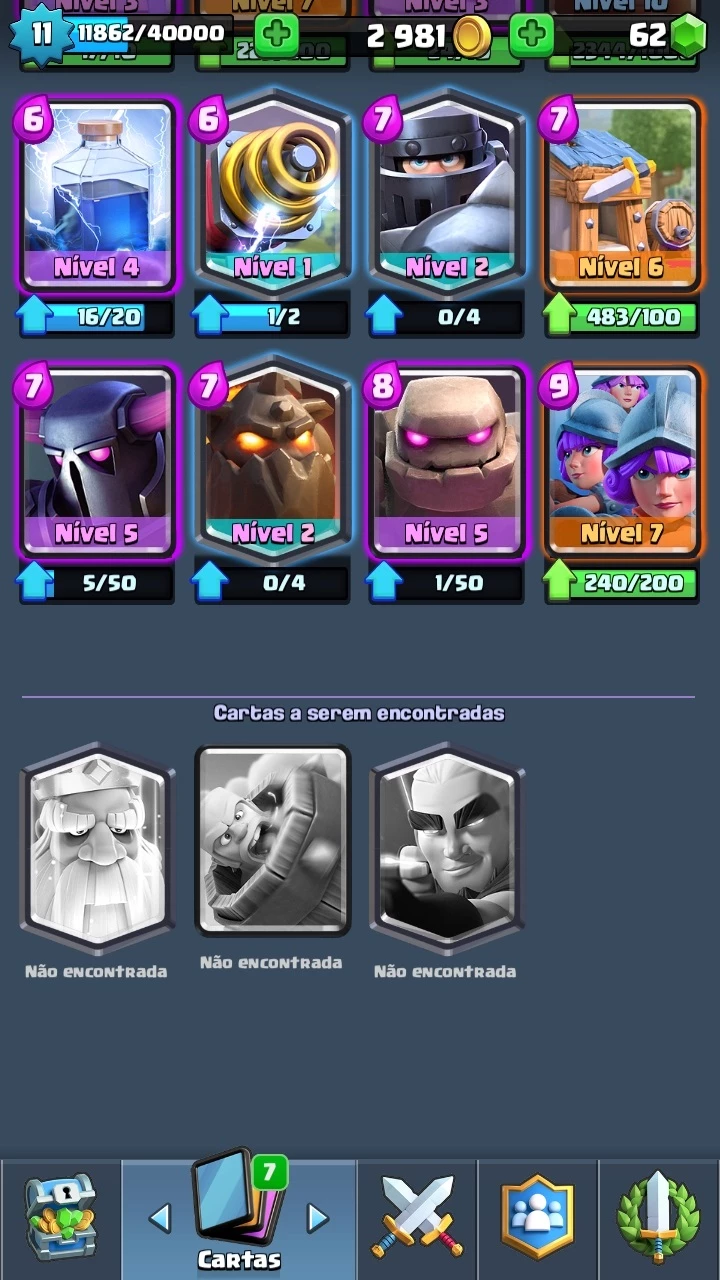Image resolution: width=720 pixels, height=1280 pixels.
Task: Tap the level 11 star badge
Action: 40,34
